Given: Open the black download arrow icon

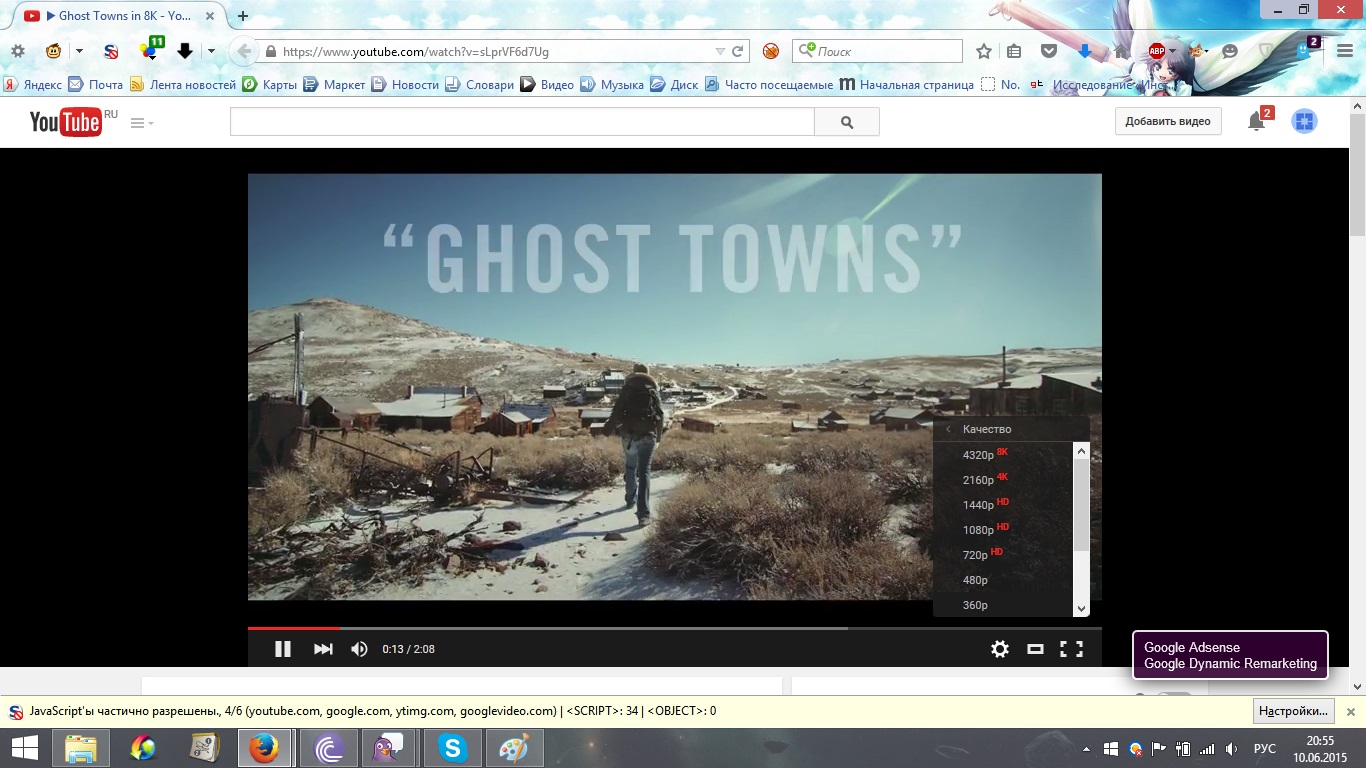Looking at the screenshot, I should 184,51.
